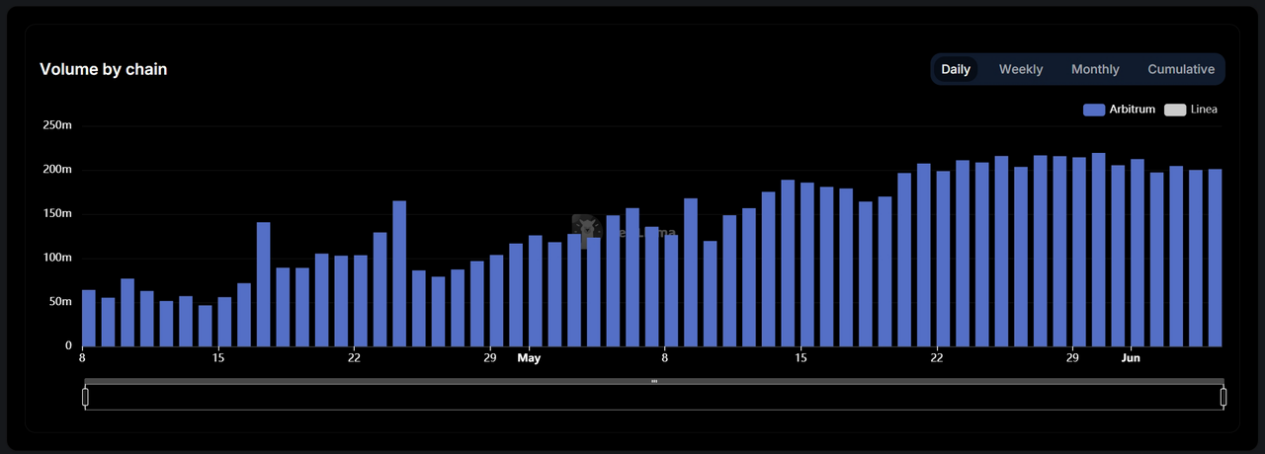This screenshot has width=1265, height=454.
Task: Click the small grip icon atop the range slider
Action: pos(654,381)
